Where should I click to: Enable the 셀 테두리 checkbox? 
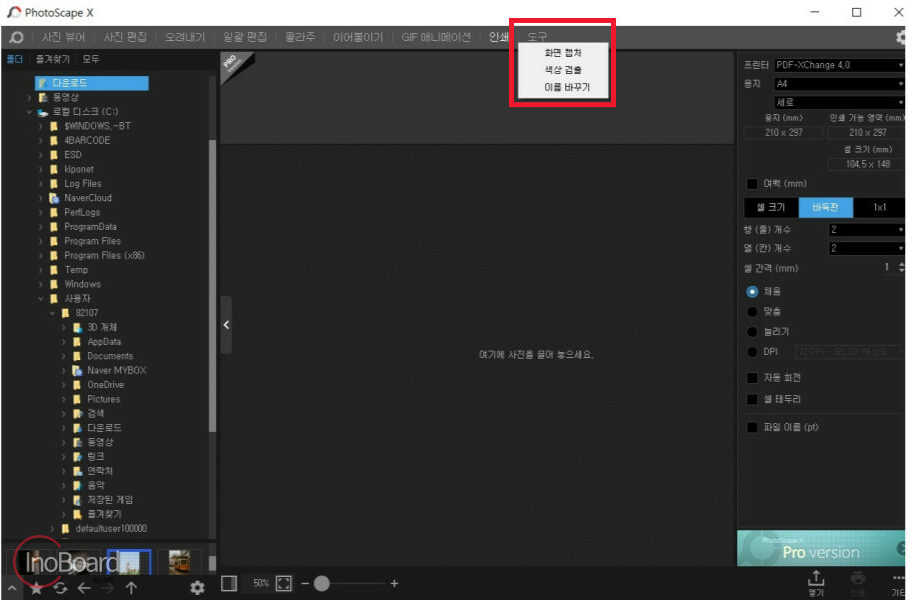[x=752, y=399]
